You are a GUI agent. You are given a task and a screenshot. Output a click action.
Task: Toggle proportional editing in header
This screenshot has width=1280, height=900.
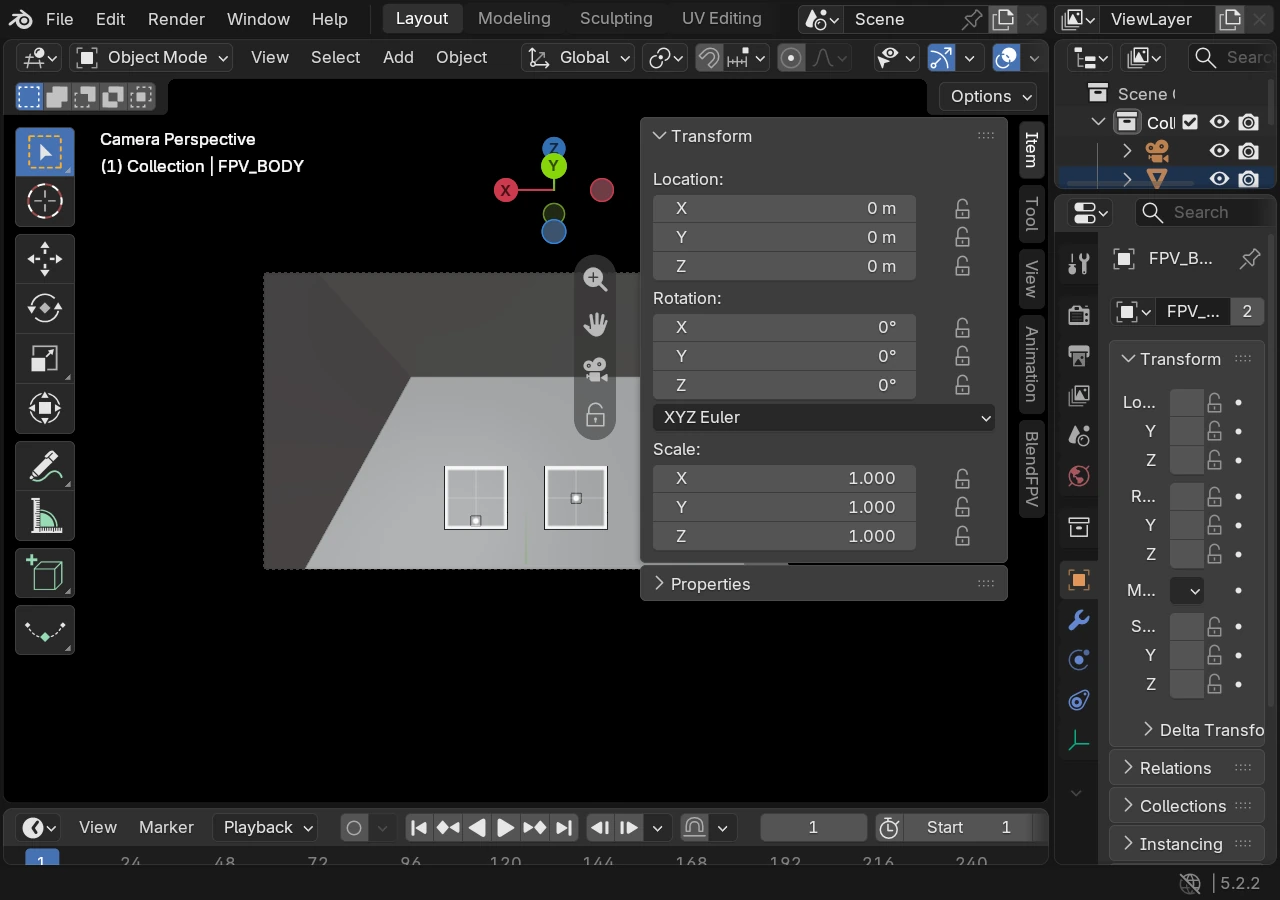click(x=791, y=58)
